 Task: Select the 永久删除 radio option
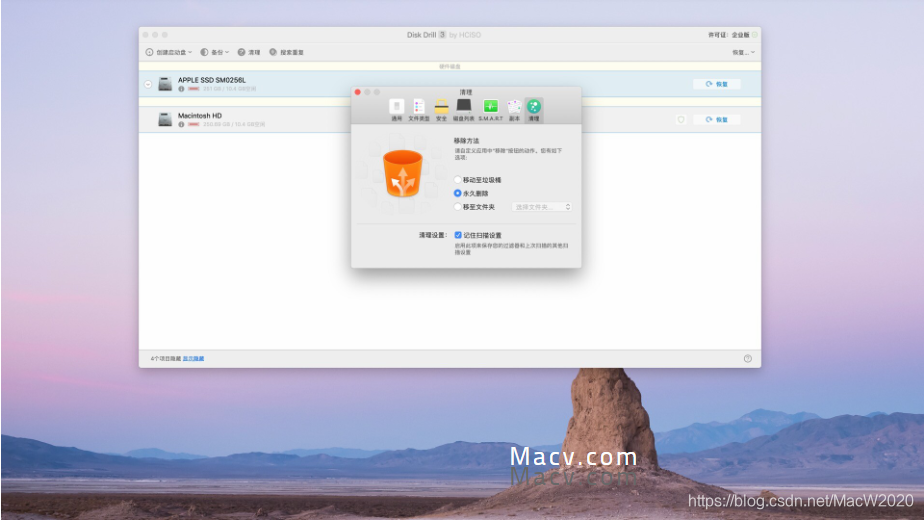pos(457,193)
